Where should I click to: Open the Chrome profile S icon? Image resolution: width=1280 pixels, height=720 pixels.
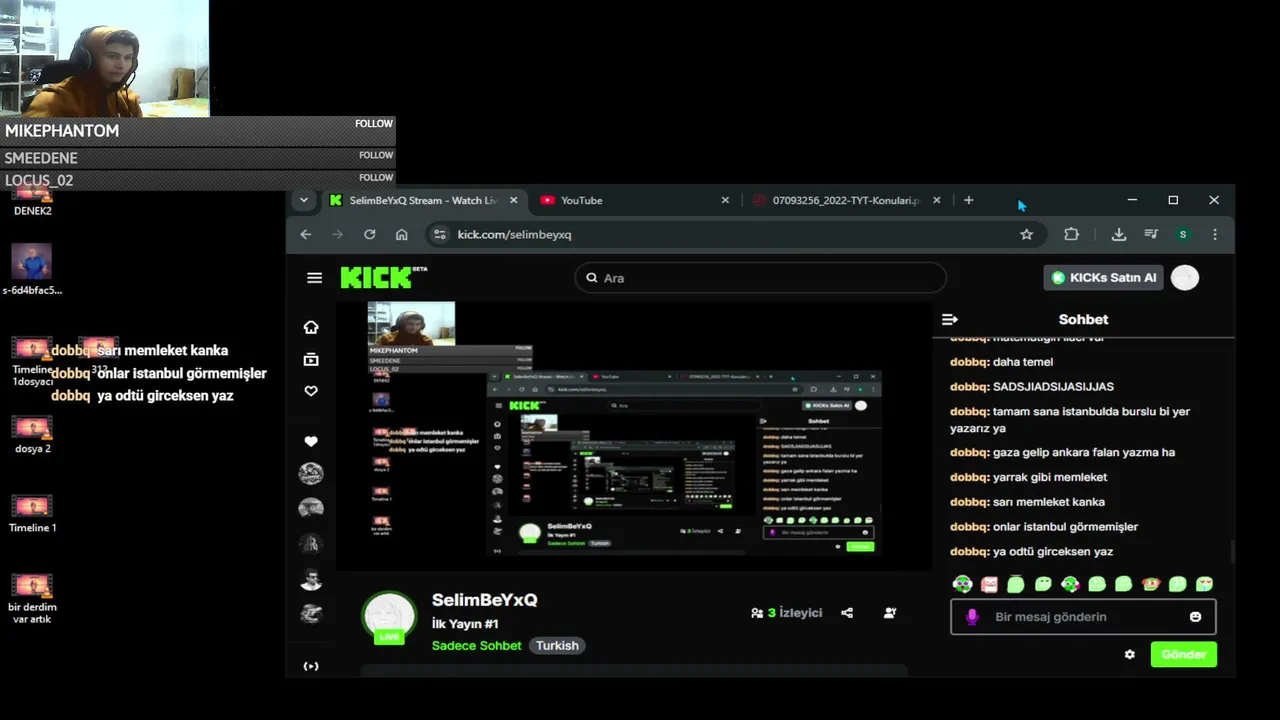pos(1183,234)
